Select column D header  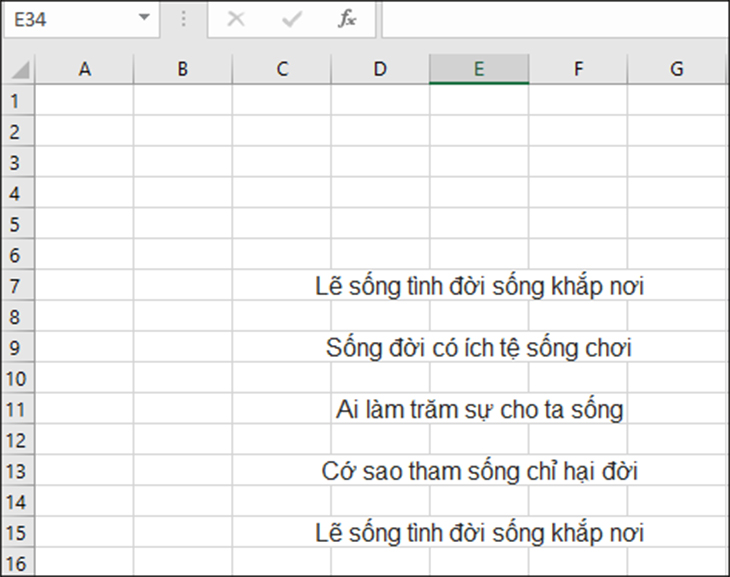[x=380, y=69]
